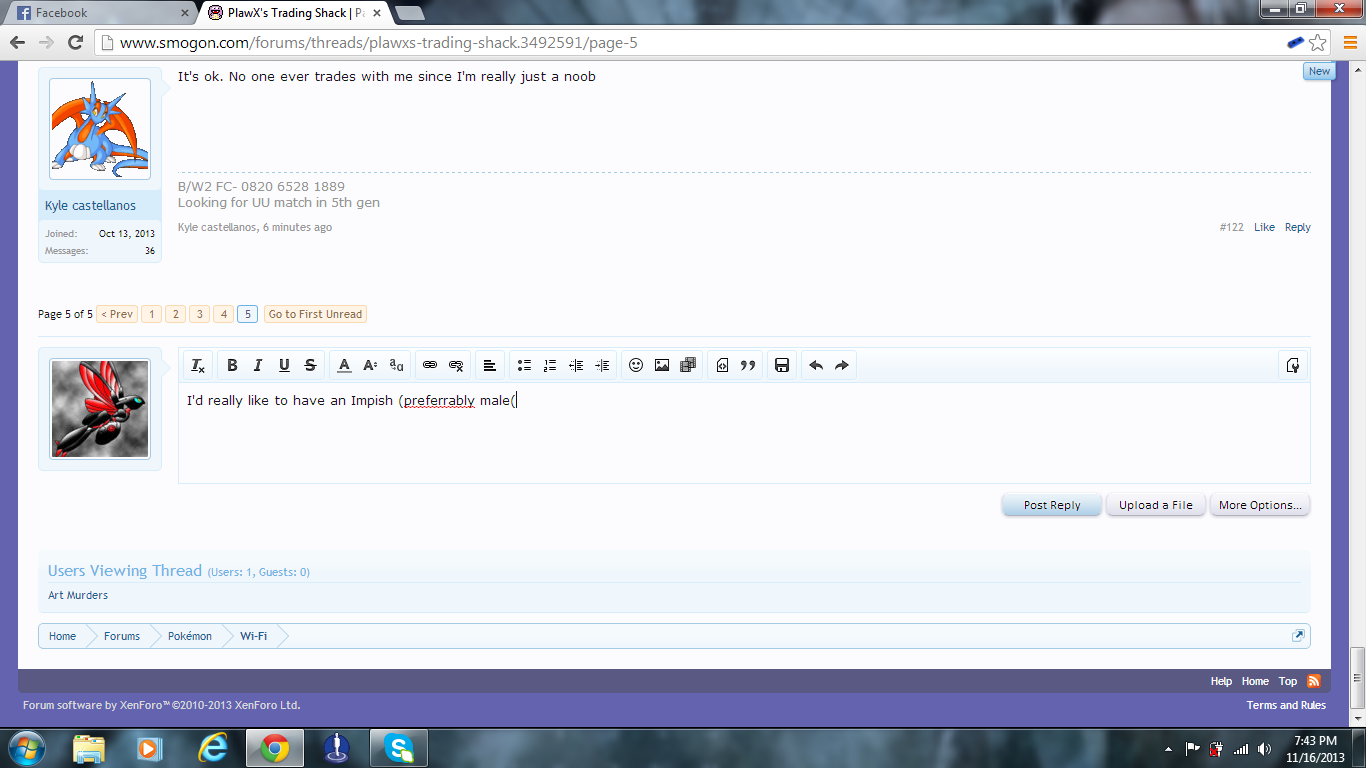The height and width of the screenshot is (768, 1366).
Task: Click the Insert Code icon
Action: click(722, 366)
